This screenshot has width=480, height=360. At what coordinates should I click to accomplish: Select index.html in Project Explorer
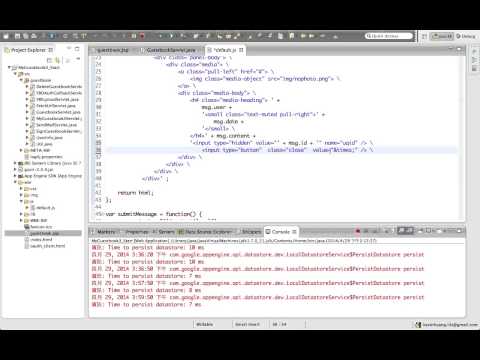[x=41, y=239]
